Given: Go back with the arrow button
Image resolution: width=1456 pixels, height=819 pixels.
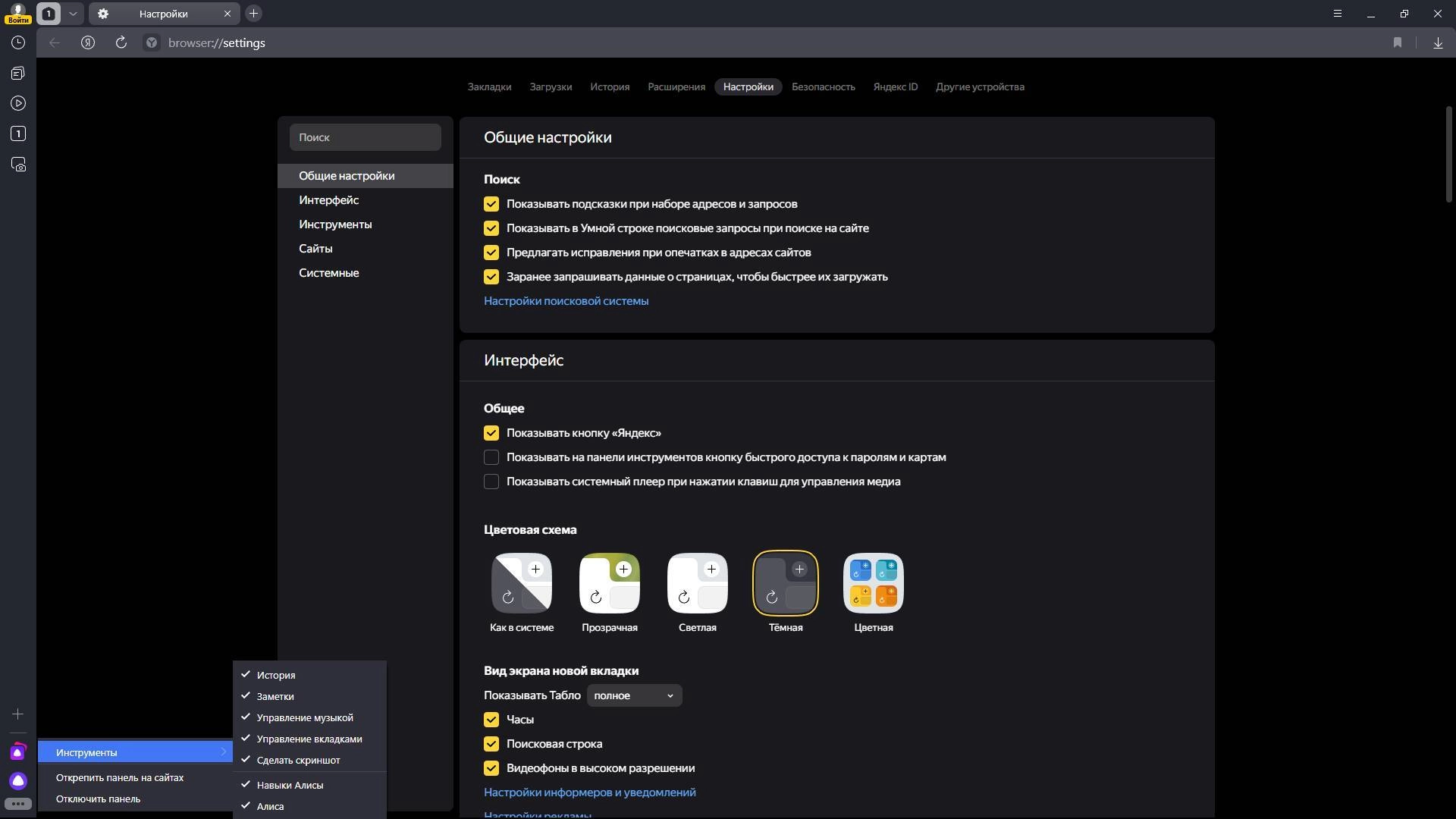Looking at the screenshot, I should click(x=55, y=43).
